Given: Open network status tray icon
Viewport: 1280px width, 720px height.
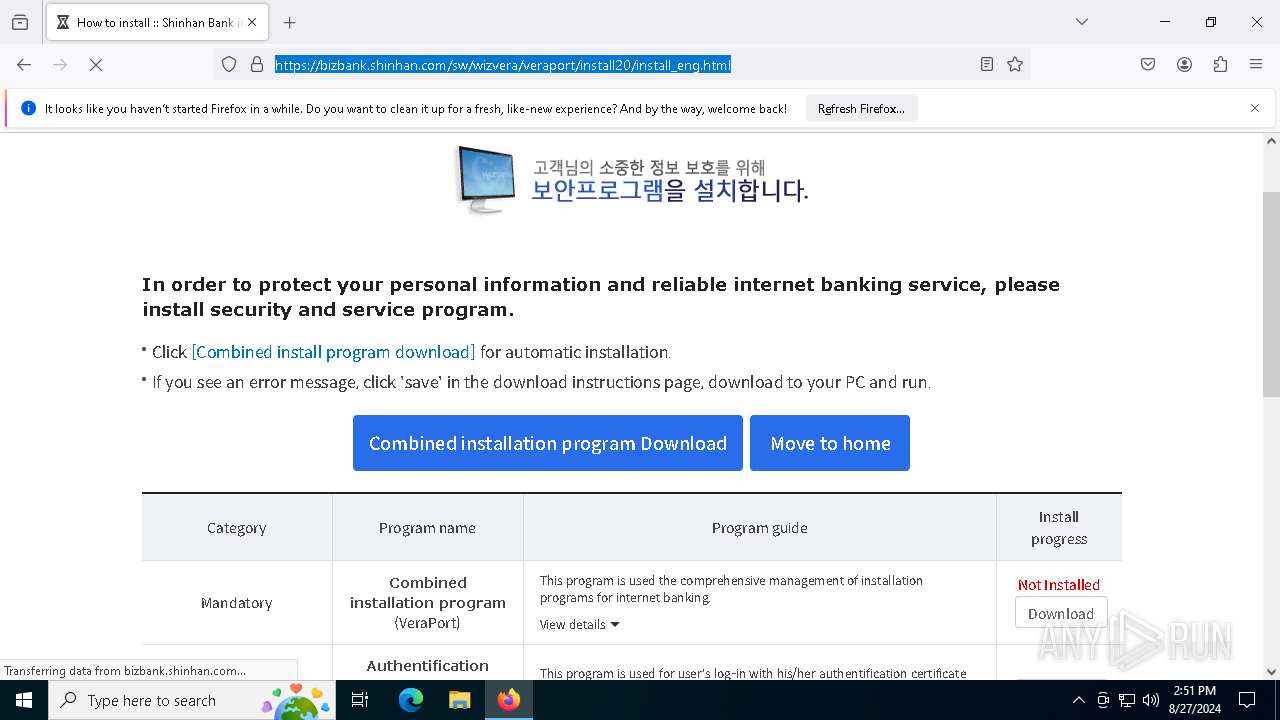Looking at the screenshot, I should (1127, 700).
